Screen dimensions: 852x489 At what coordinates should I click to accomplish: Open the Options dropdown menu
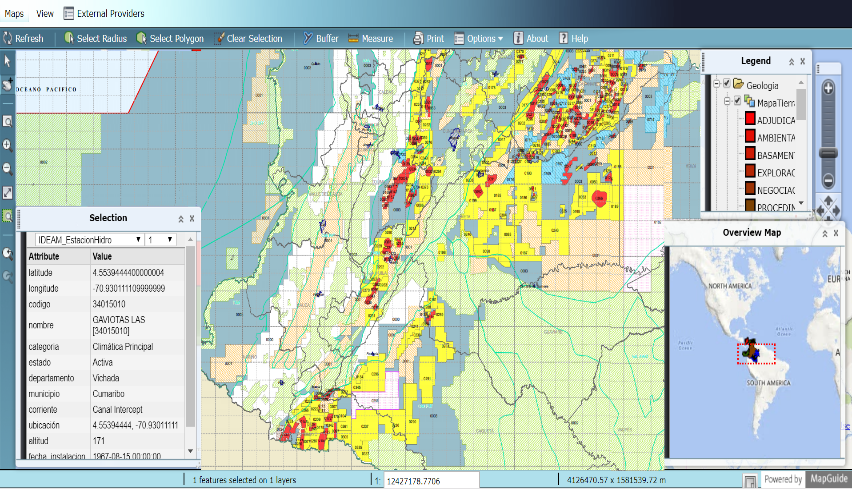coord(479,38)
